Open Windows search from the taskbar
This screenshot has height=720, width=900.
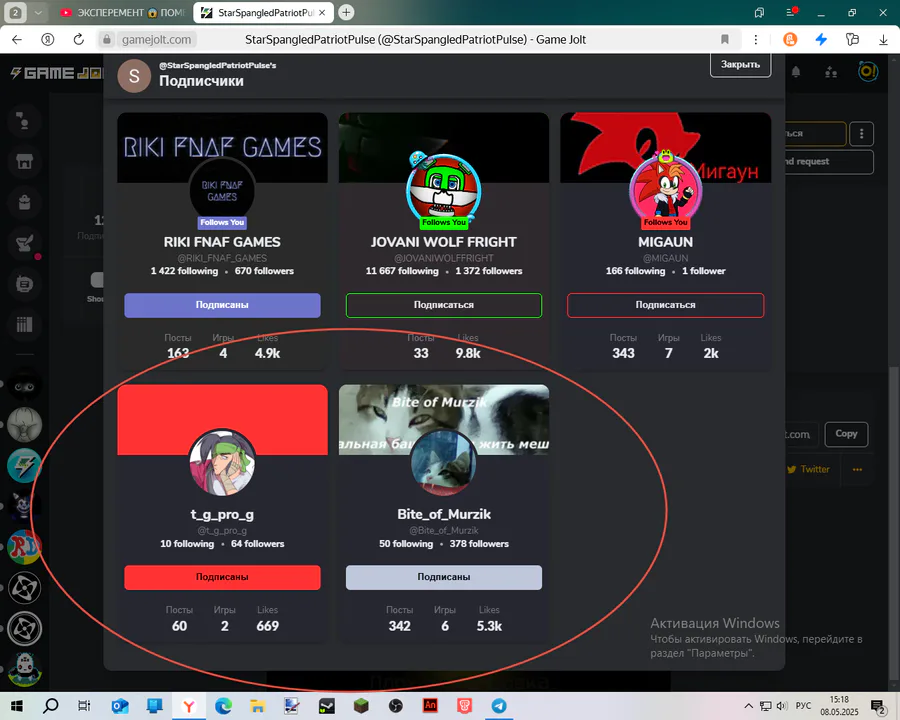point(51,706)
